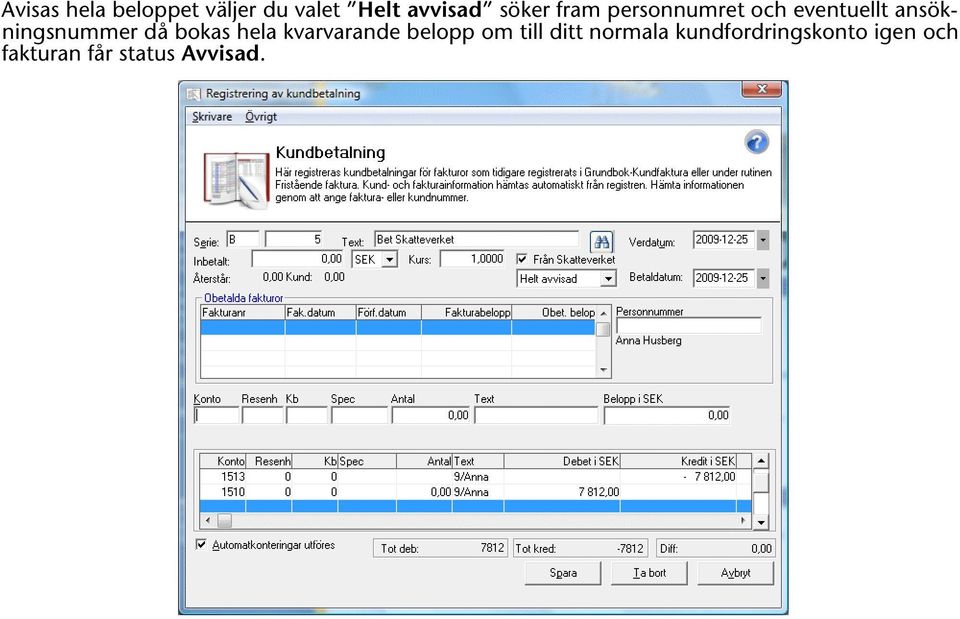Click the posting grid scroll-down arrow
The height and width of the screenshot is (619, 960).
(760, 522)
